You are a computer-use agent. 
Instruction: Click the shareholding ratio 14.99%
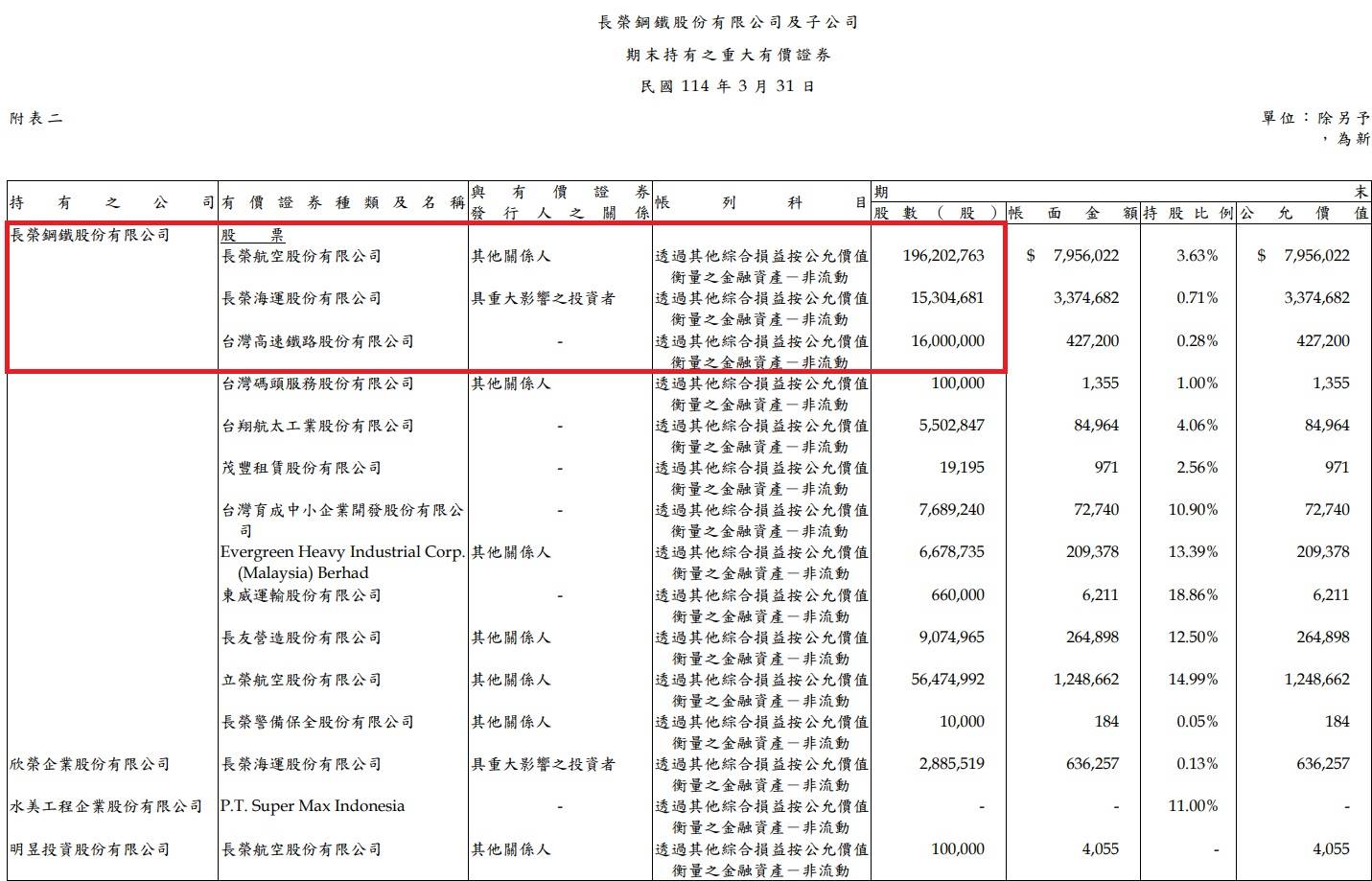coord(1194,680)
